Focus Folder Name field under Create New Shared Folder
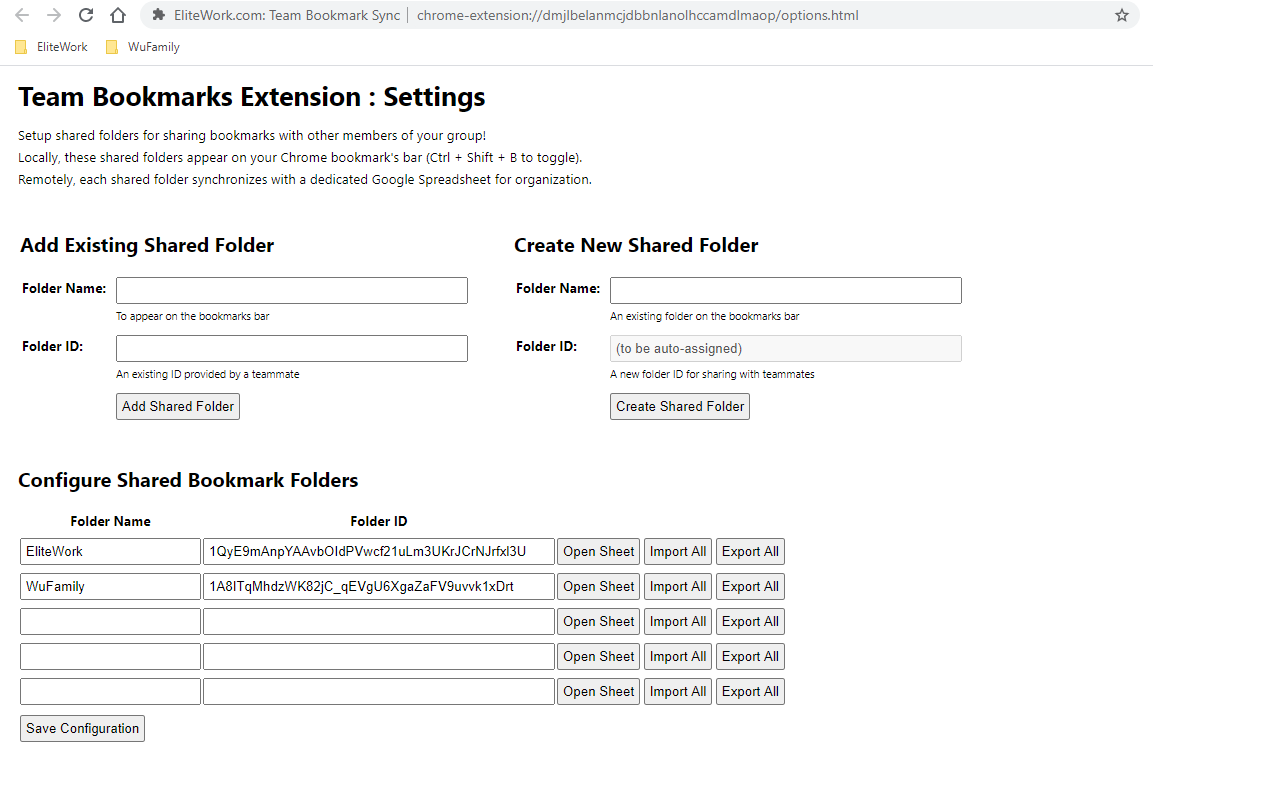Viewport: 1280px width, 800px height. click(786, 290)
